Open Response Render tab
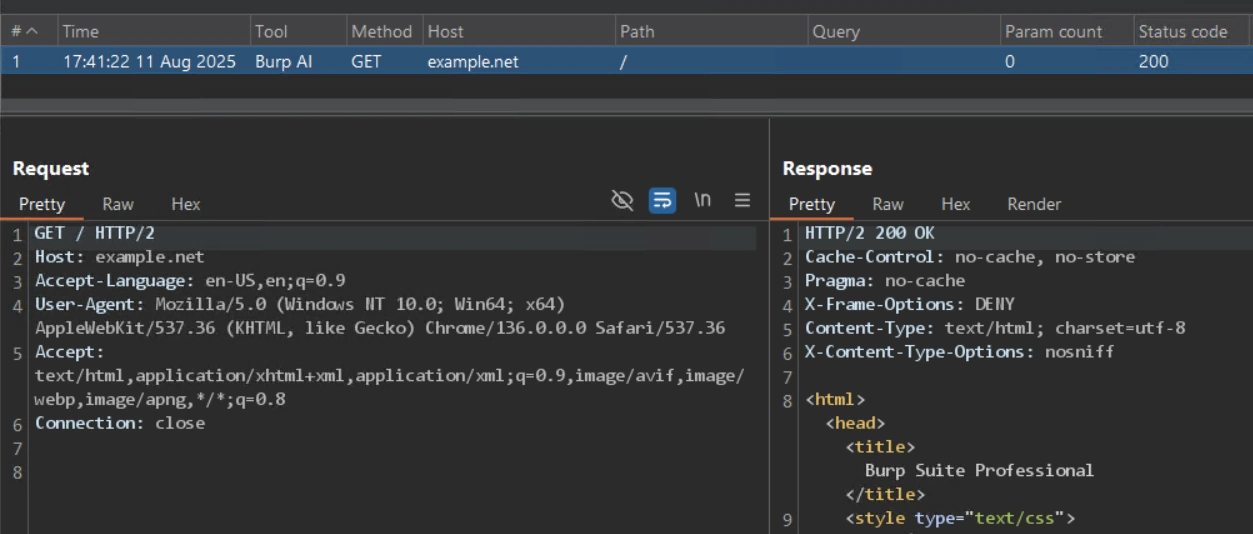 click(1034, 204)
